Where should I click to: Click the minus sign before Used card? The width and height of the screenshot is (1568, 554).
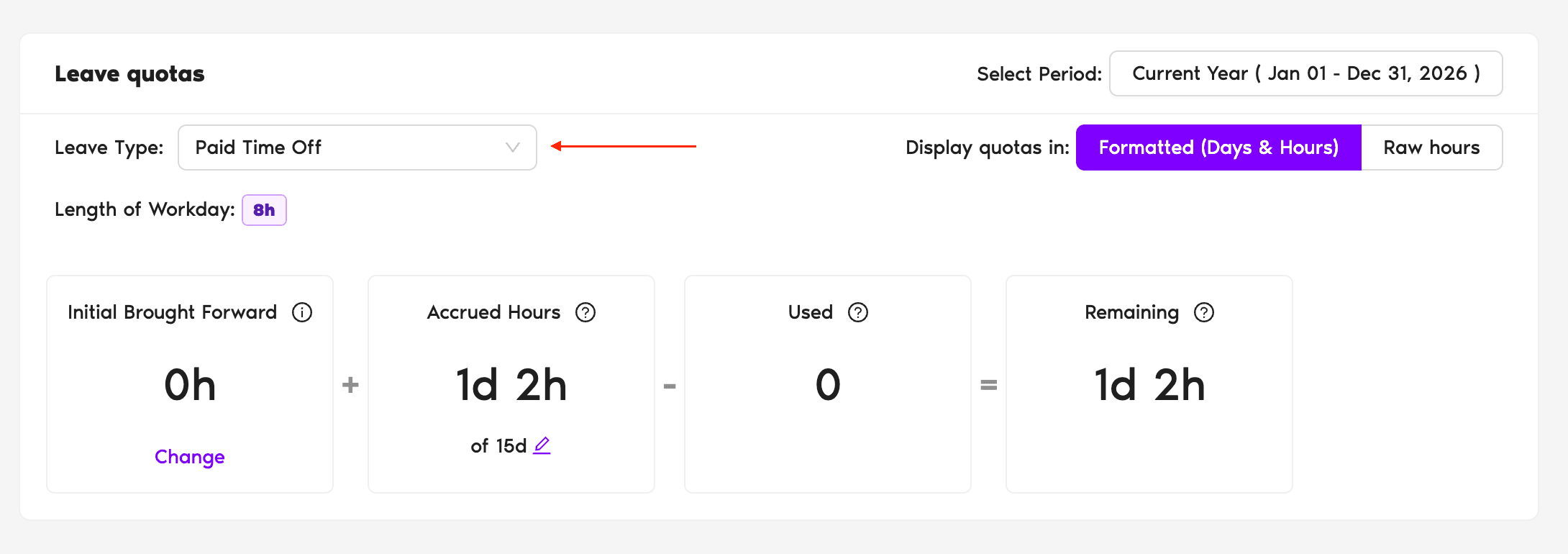pyautogui.click(x=670, y=386)
